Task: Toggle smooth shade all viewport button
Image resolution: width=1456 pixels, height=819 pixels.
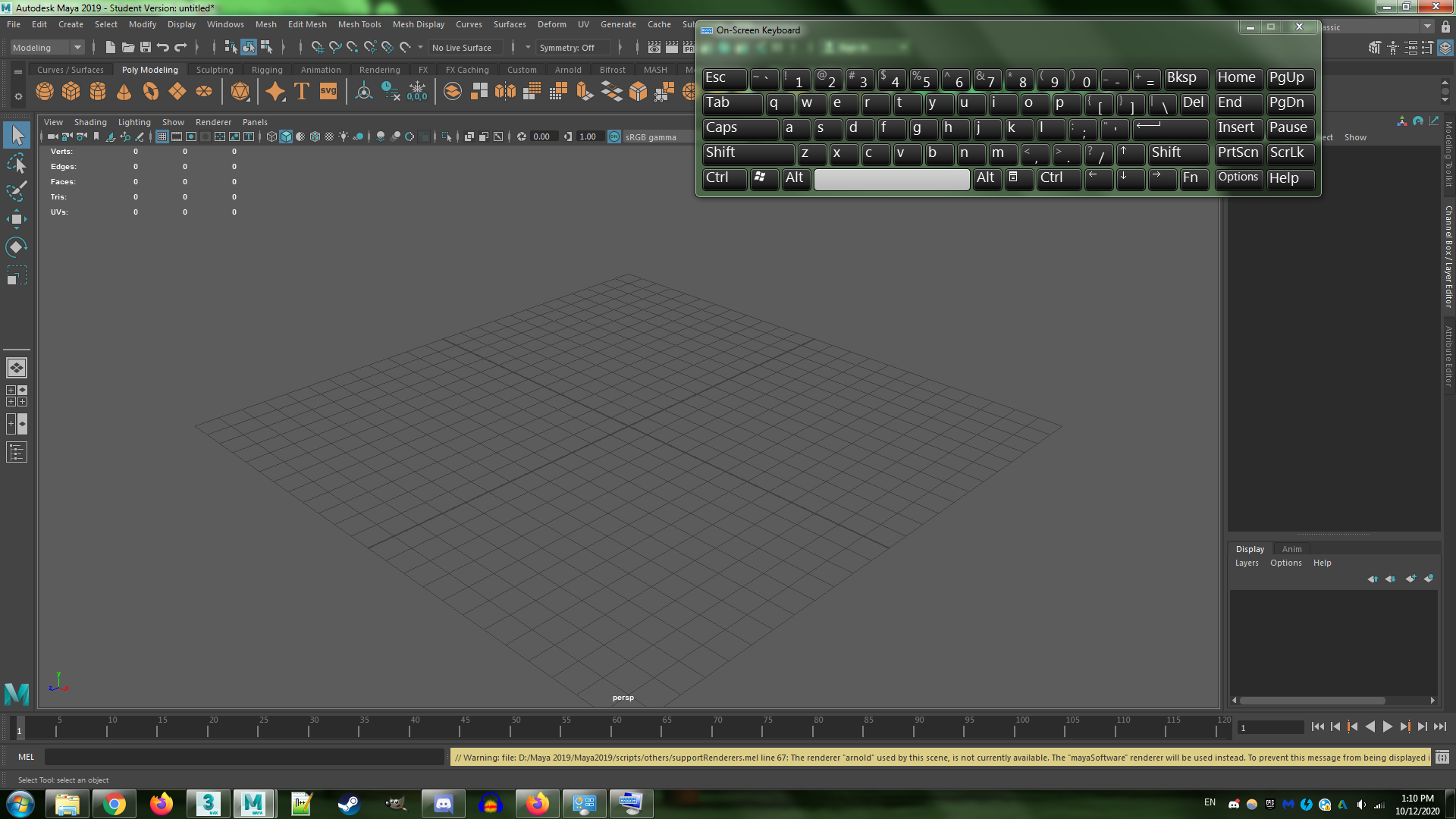Action: click(286, 136)
